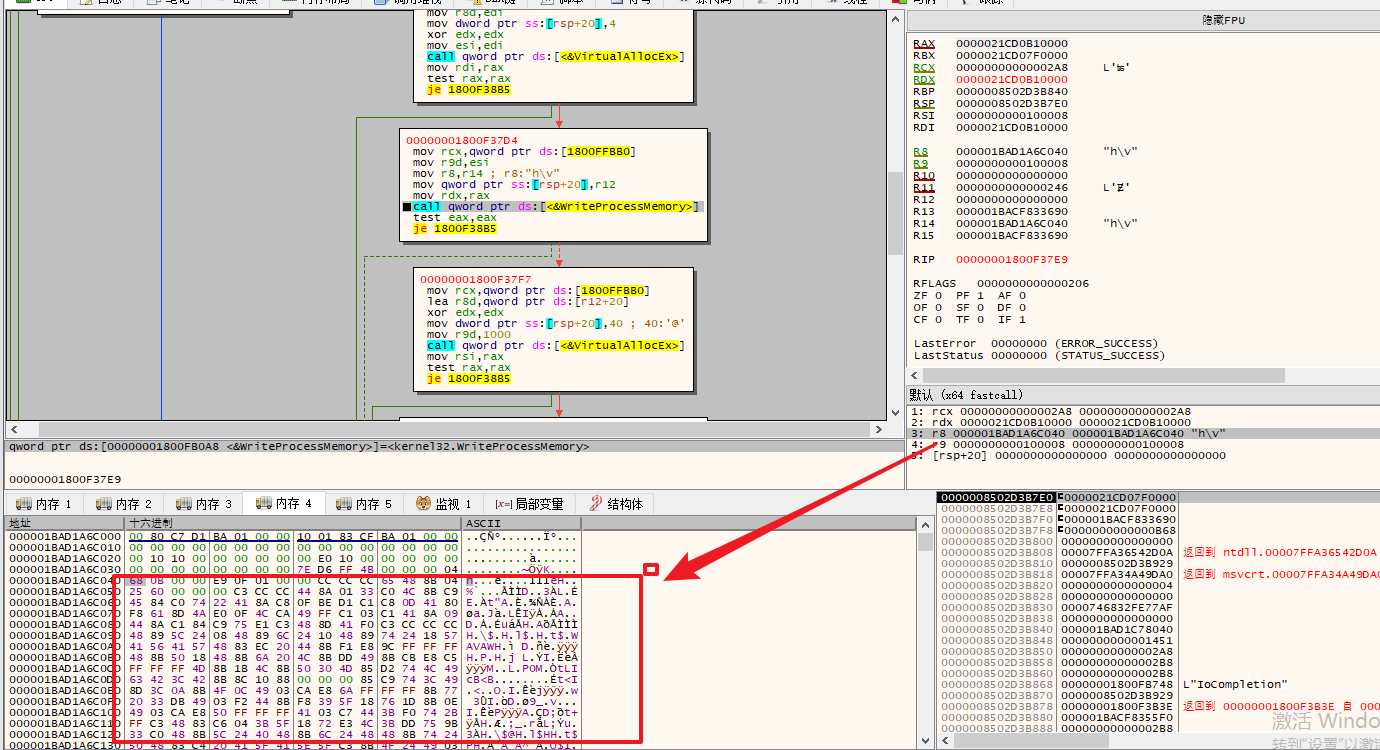
Task: Open the 监视 1 watch tab
Action: 444,504
